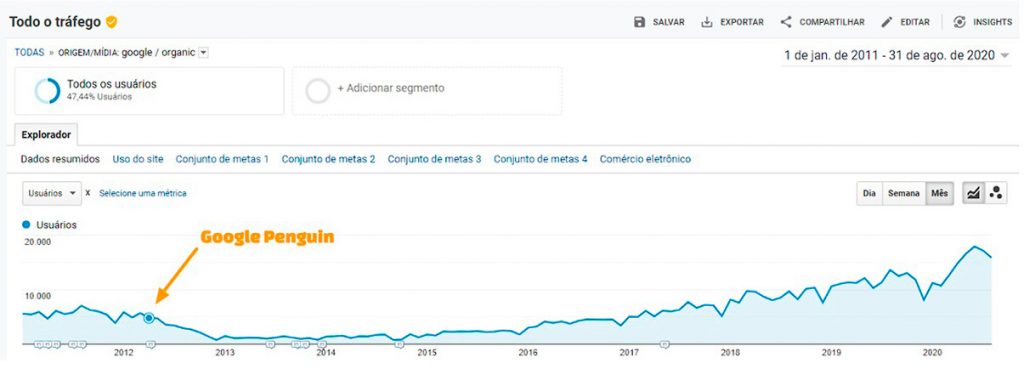Click the Compartilhar share icon
Viewport: 1024px width, 369px height.
point(786,22)
